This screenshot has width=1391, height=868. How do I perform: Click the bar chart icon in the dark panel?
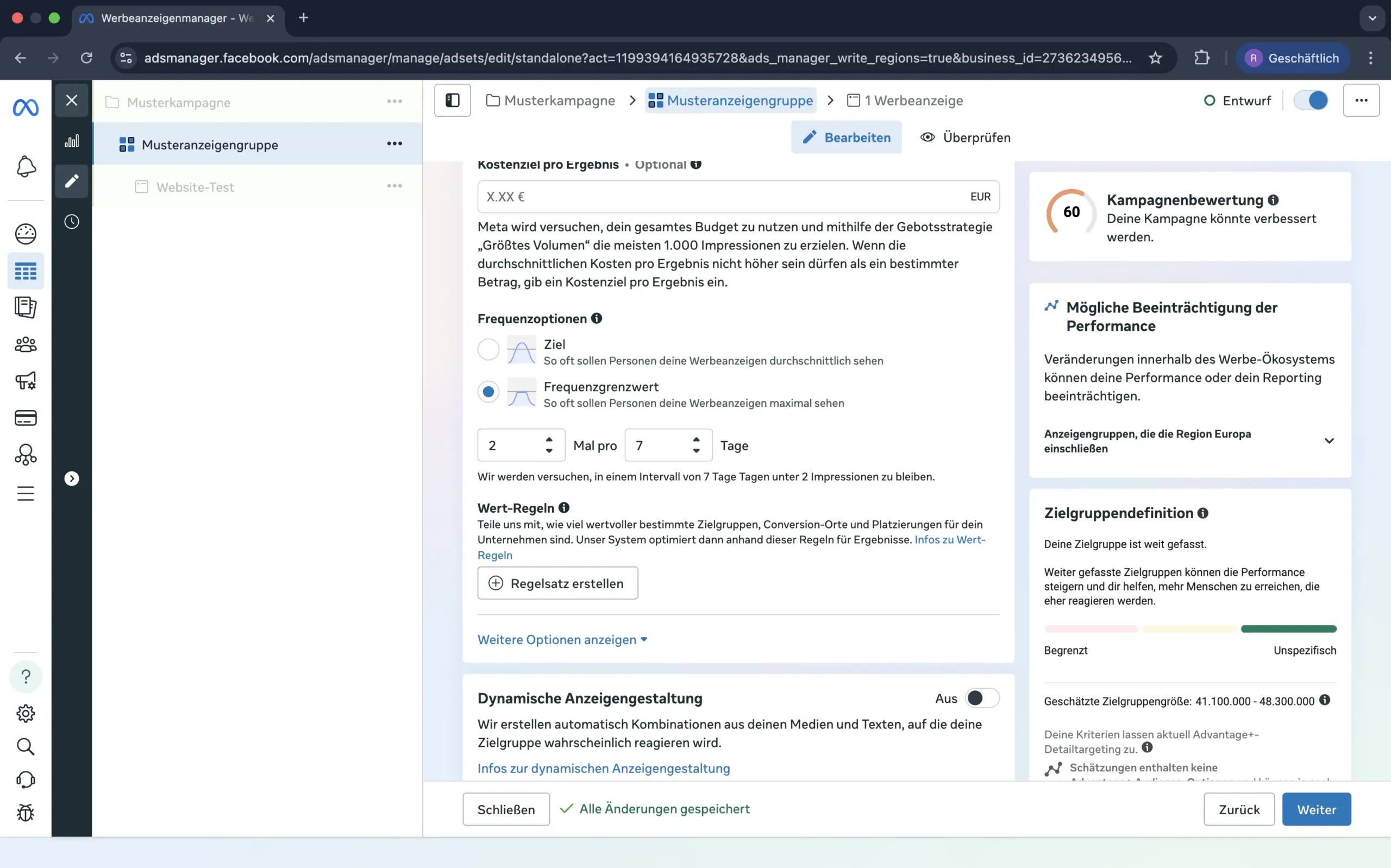[x=72, y=141]
